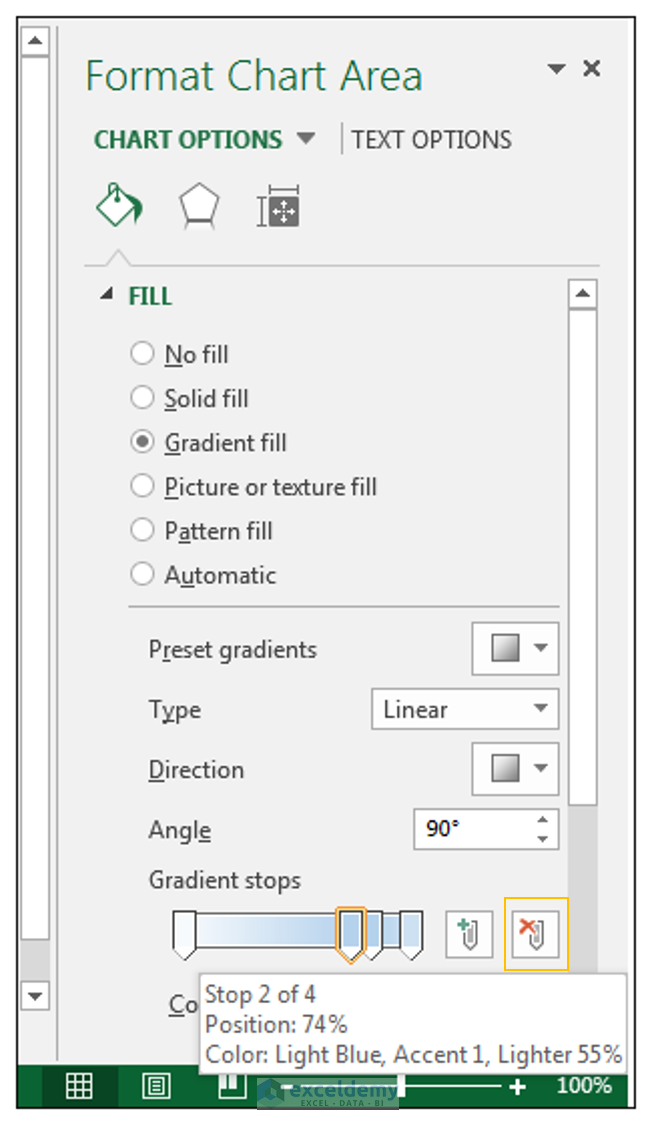Open the Effects pentagon icon
The width and height of the screenshot is (656, 1125).
[x=199, y=207]
